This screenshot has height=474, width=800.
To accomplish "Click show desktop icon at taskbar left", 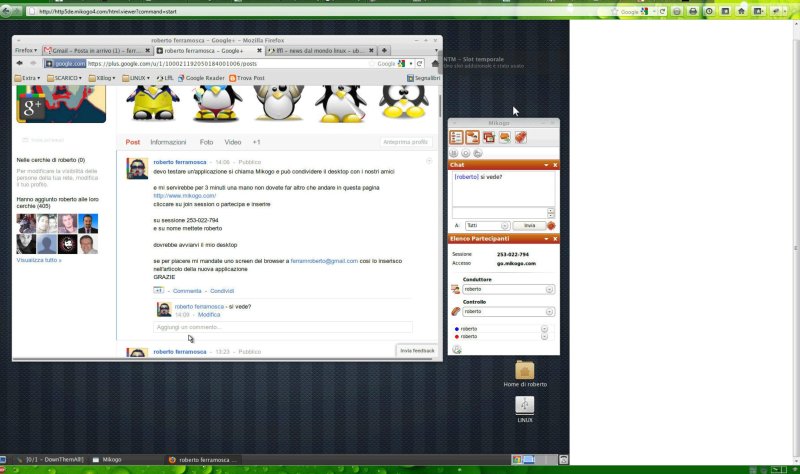I will (3, 459).
